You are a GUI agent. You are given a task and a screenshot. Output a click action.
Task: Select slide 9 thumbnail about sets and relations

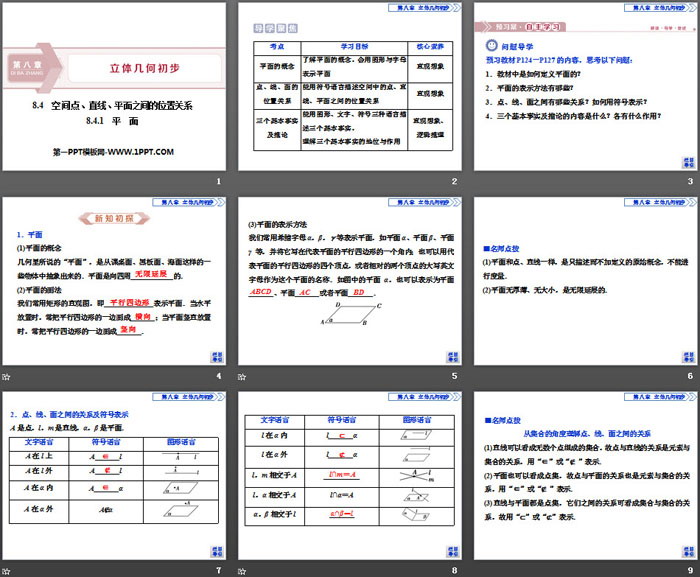pos(585,476)
